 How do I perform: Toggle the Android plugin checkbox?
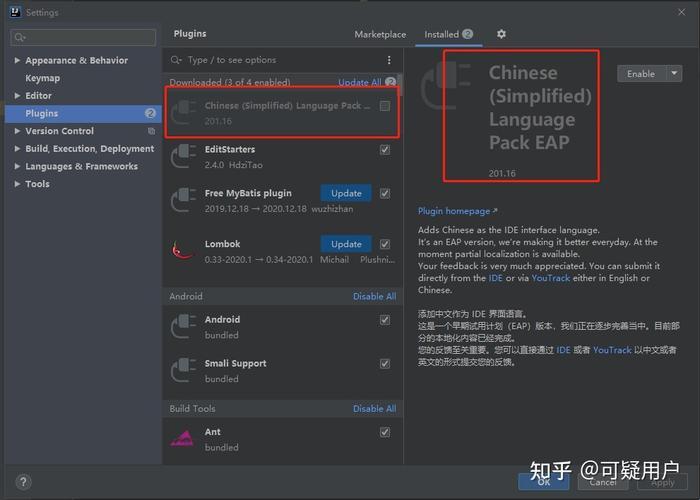point(384,320)
